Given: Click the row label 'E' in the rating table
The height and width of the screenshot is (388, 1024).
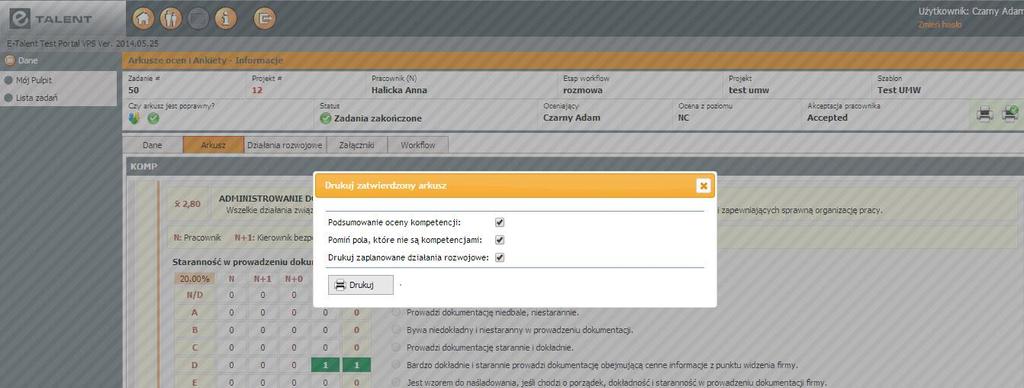Looking at the screenshot, I should click(x=194, y=382).
